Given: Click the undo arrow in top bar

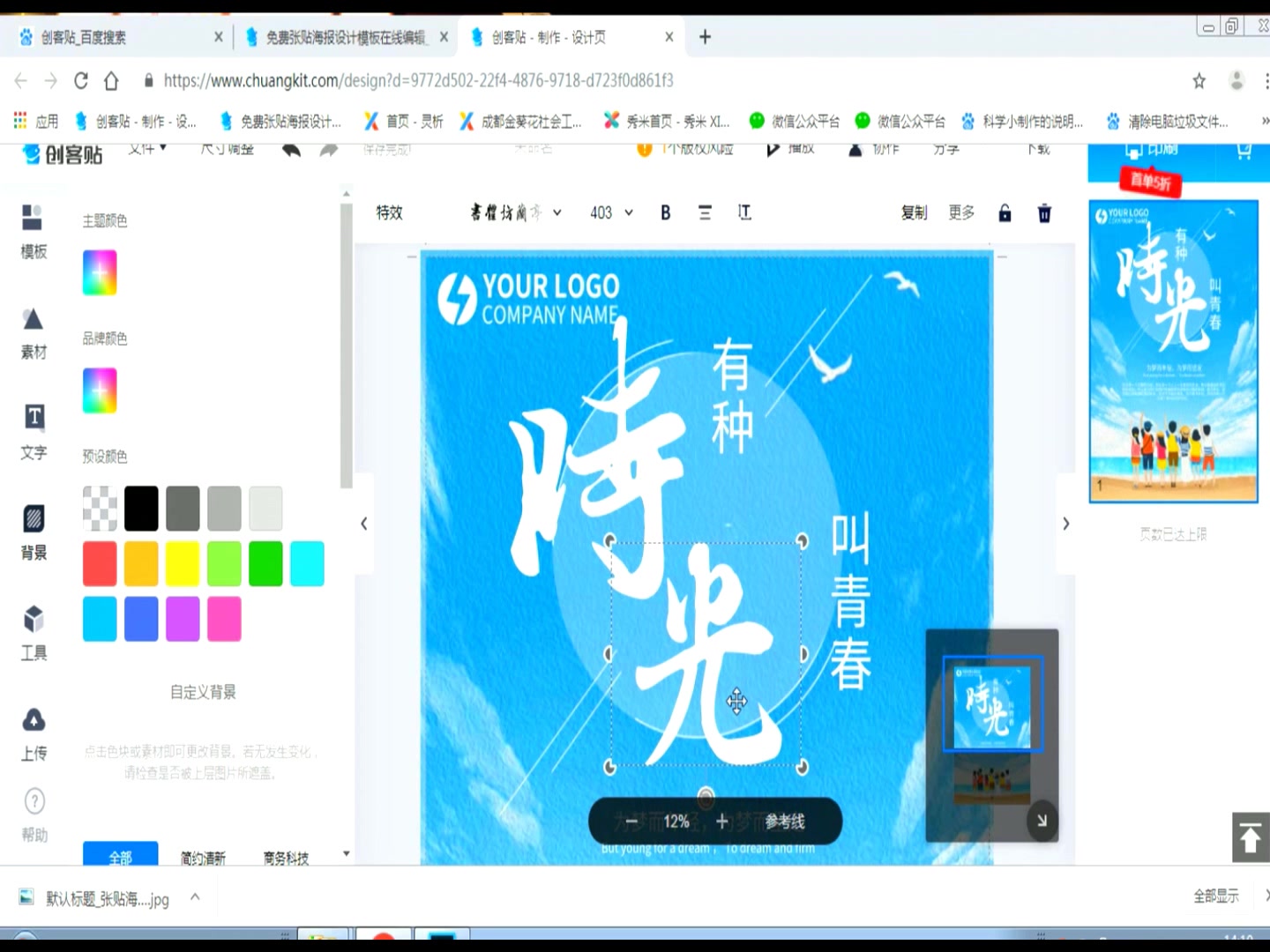Looking at the screenshot, I should coord(291,150).
